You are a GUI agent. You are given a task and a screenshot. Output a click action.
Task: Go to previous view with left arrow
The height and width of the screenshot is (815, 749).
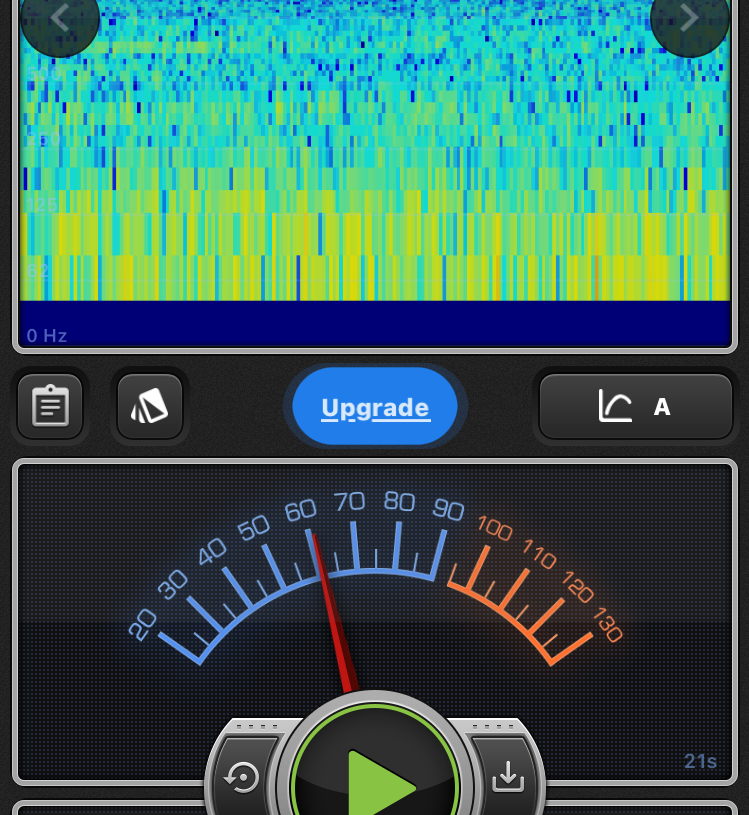click(x=59, y=17)
